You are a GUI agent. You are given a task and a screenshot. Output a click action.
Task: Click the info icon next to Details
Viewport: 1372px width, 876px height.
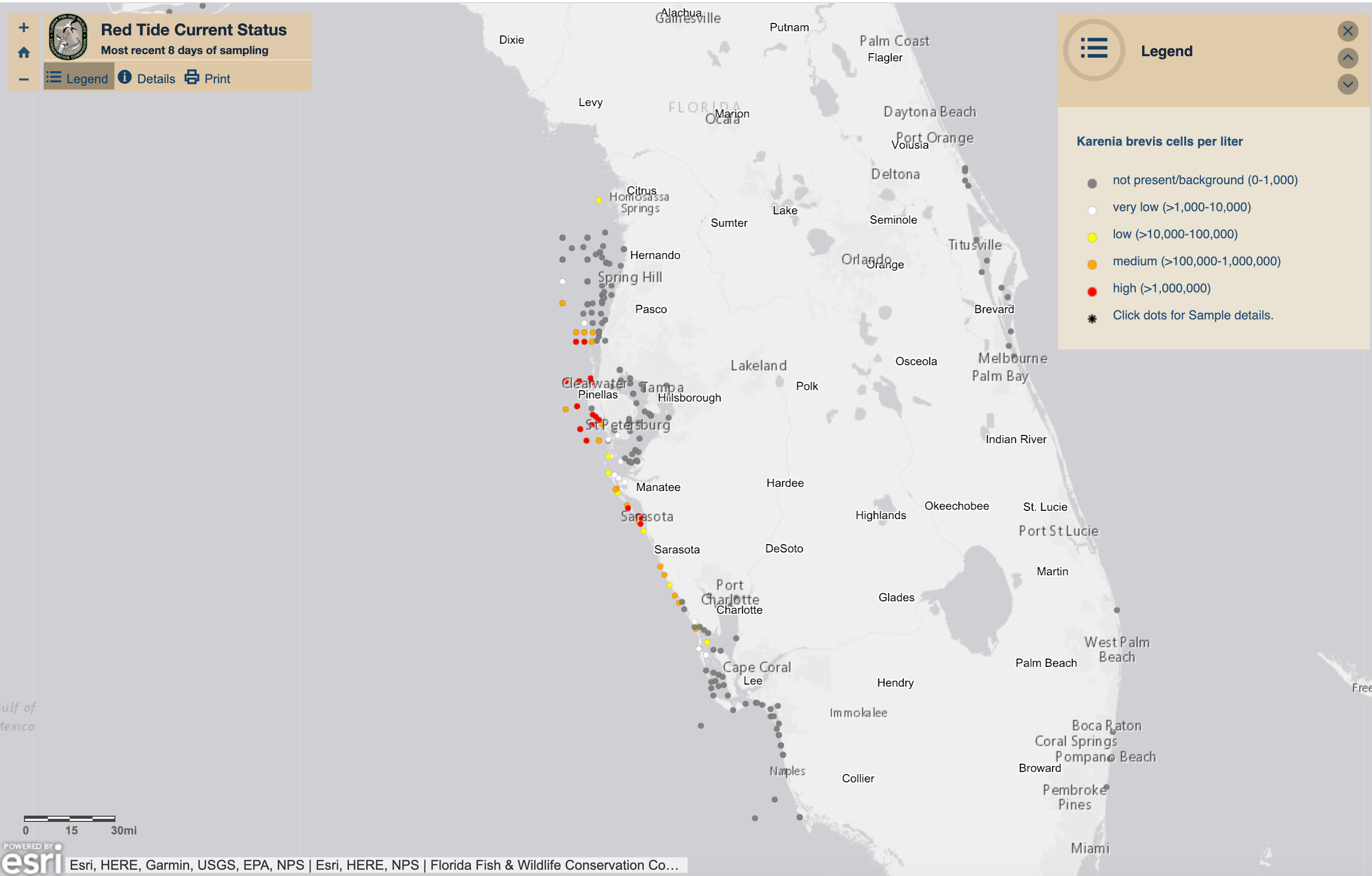click(x=126, y=78)
